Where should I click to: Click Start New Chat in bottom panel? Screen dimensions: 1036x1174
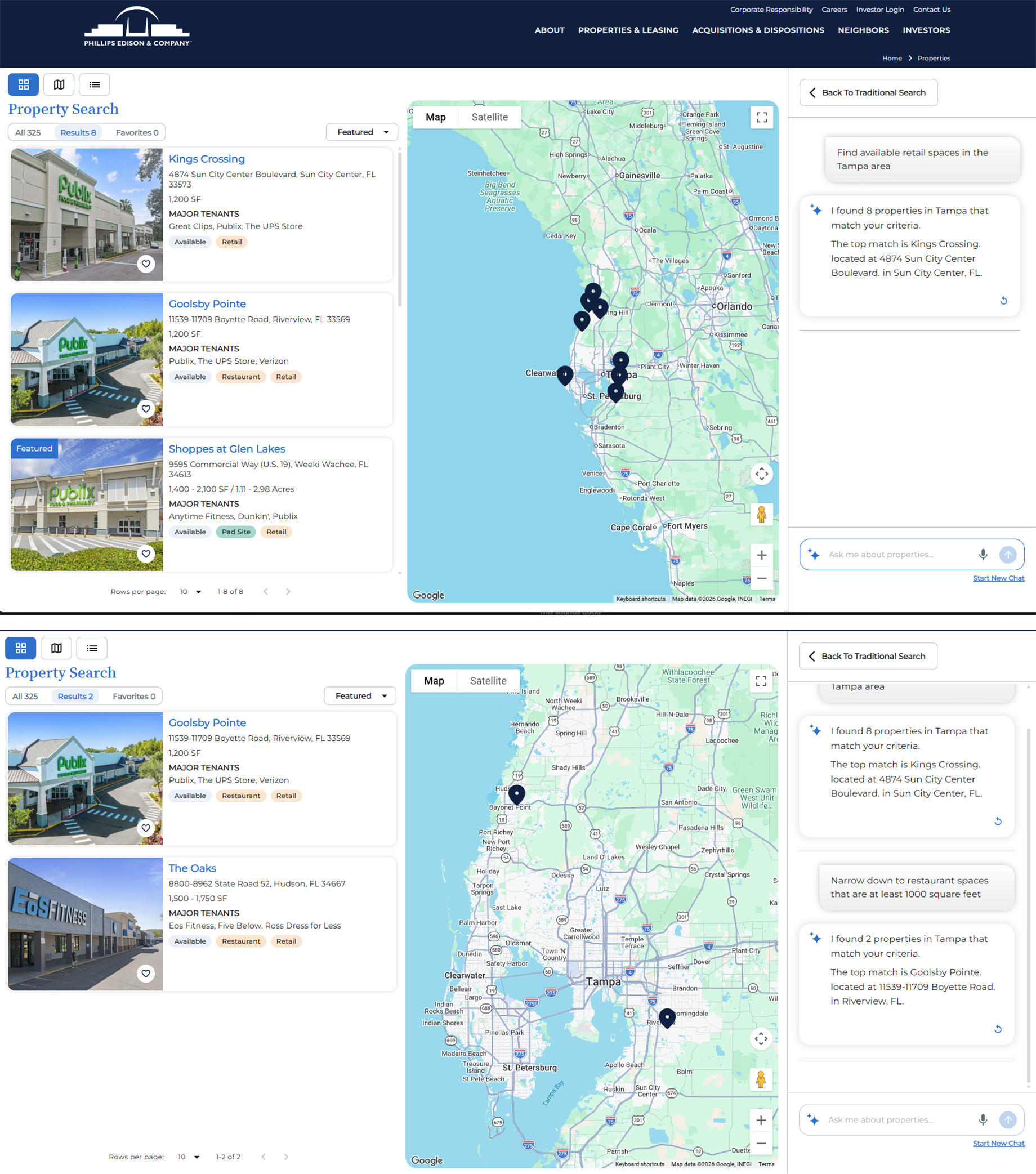click(998, 1143)
